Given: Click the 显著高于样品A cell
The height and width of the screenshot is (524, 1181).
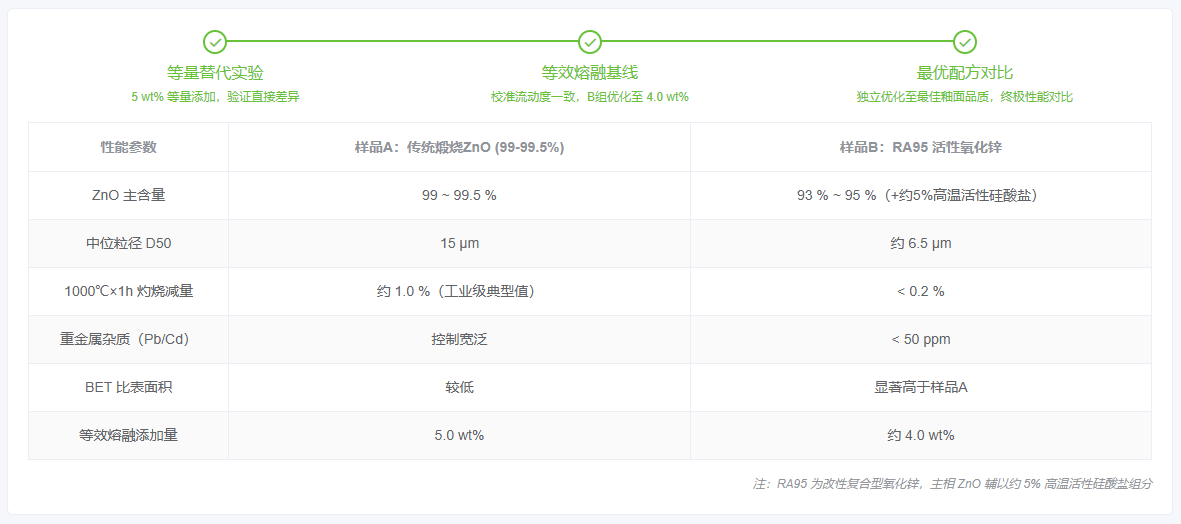Looking at the screenshot, I should [920, 388].
